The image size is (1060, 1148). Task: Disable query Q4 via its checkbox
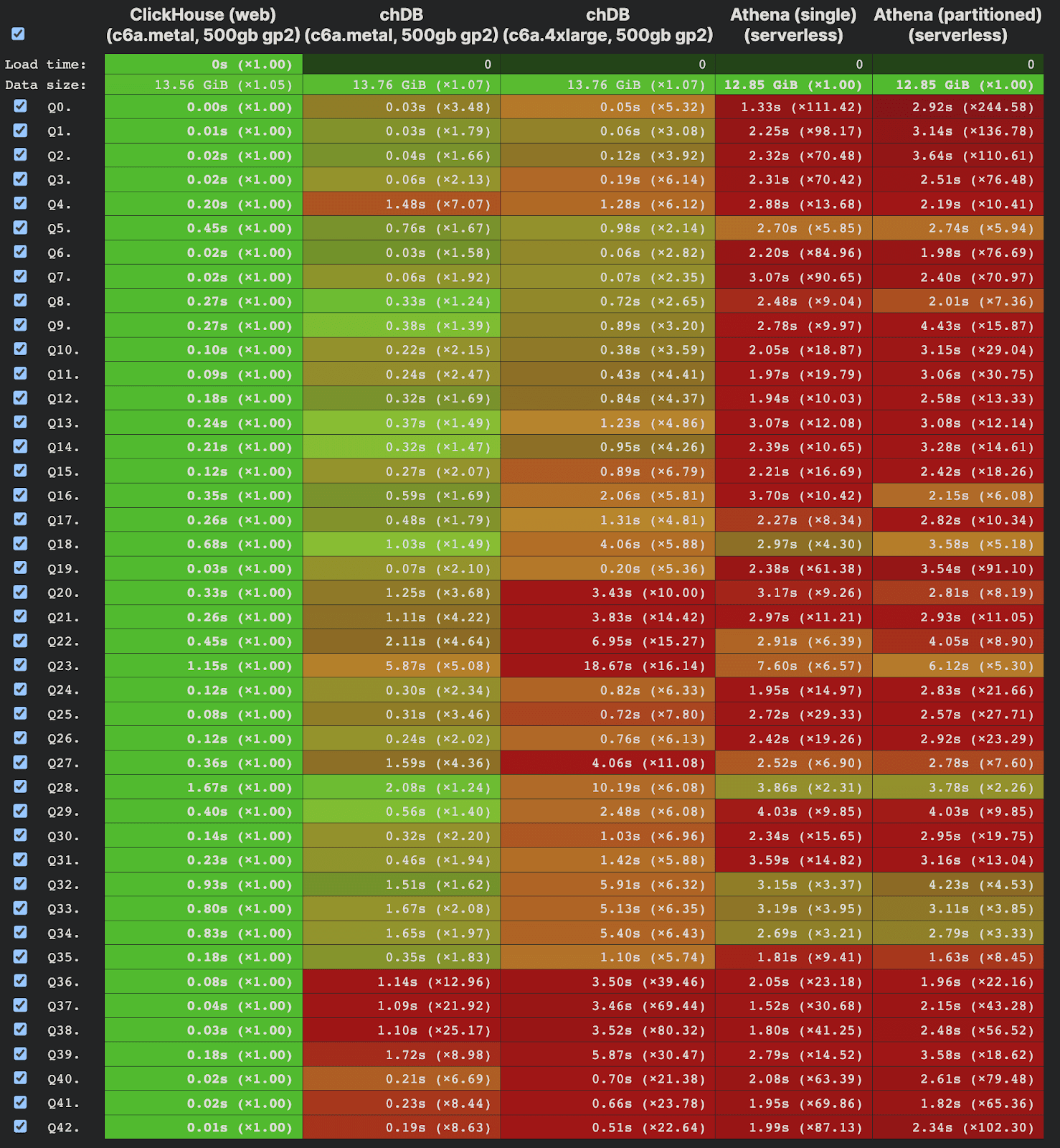20,203
